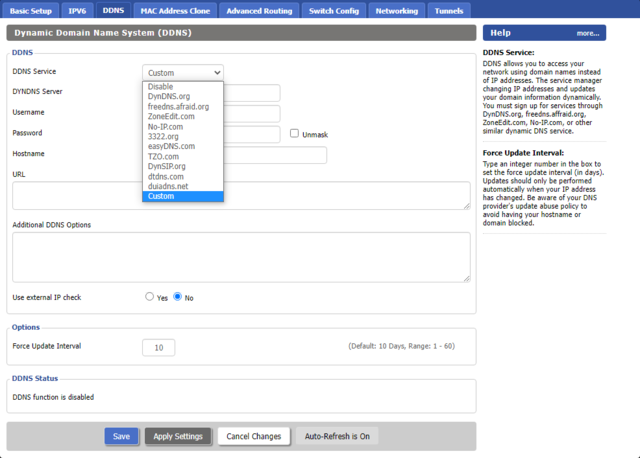Screen dimensions: 640x458
Task: Set external IP check to No
Action: tap(178, 297)
